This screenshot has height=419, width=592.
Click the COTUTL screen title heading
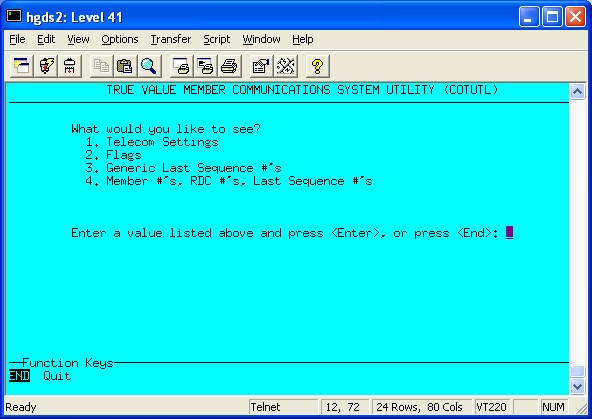tap(302, 90)
